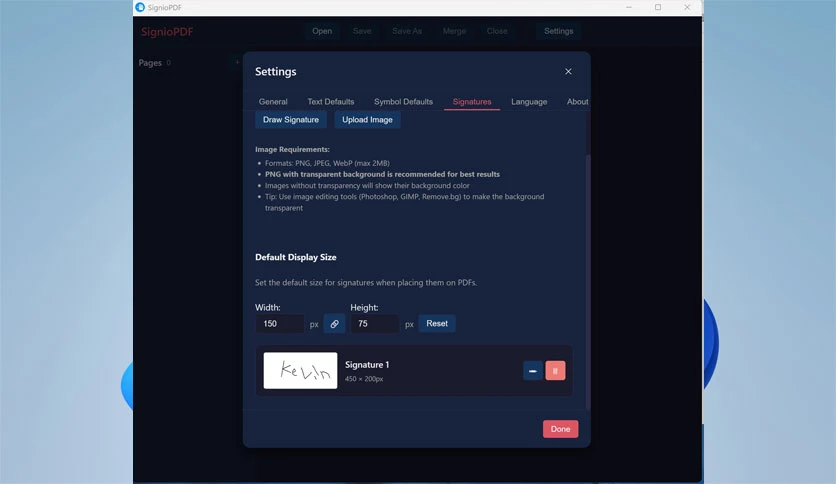The image size is (836, 484).
Task: Click Settings in the main toolbar
Action: (x=558, y=31)
